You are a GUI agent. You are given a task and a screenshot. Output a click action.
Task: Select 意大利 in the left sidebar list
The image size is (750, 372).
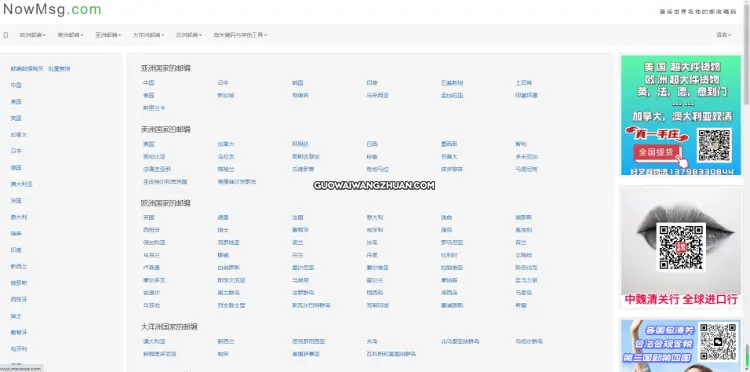pos(19,217)
